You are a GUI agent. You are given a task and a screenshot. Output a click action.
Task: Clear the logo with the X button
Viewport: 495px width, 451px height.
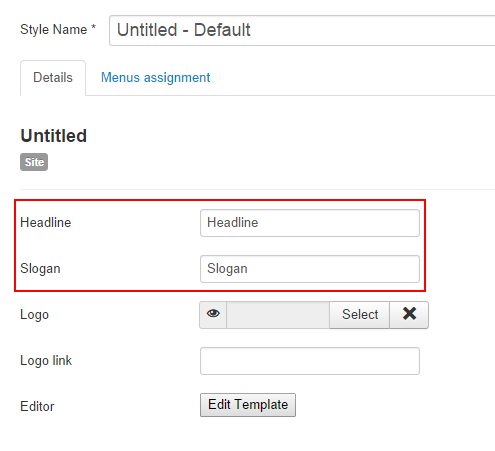tap(409, 315)
